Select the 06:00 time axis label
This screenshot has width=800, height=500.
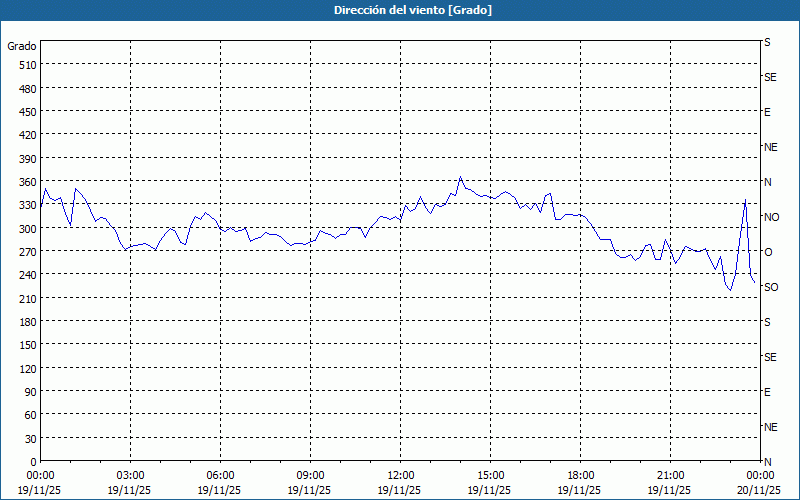[221, 475]
